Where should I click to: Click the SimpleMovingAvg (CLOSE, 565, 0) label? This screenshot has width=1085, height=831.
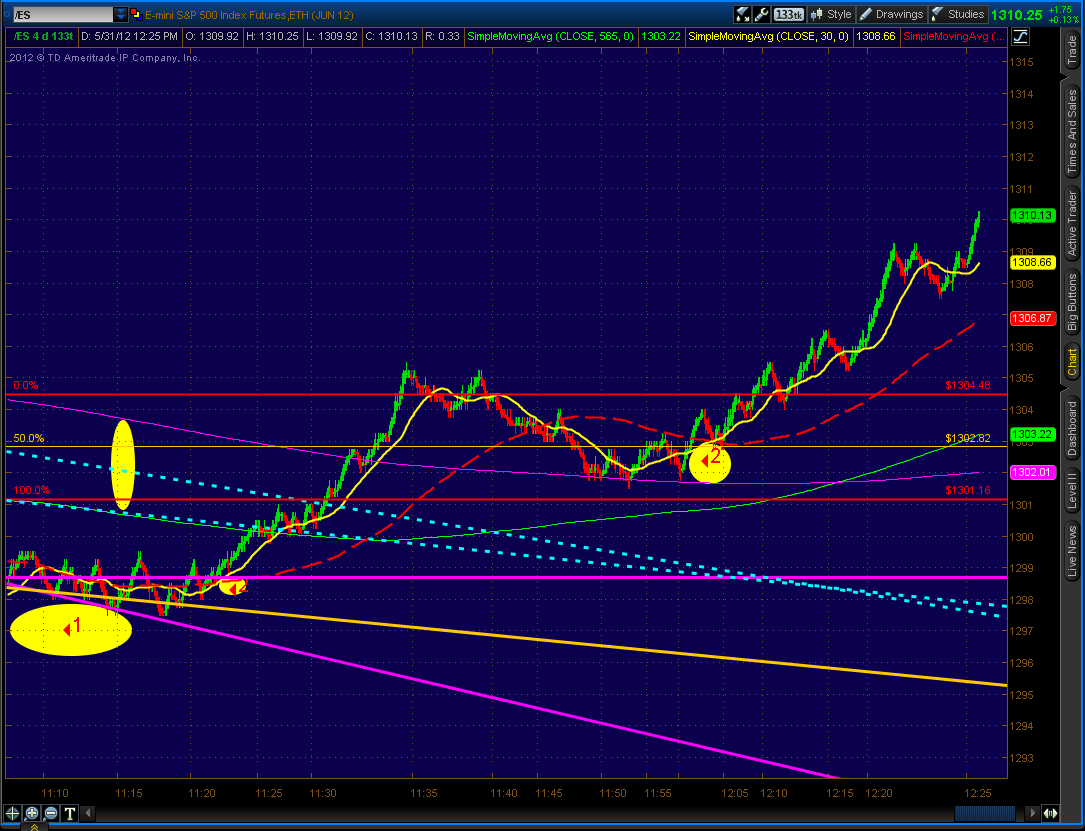click(550, 36)
